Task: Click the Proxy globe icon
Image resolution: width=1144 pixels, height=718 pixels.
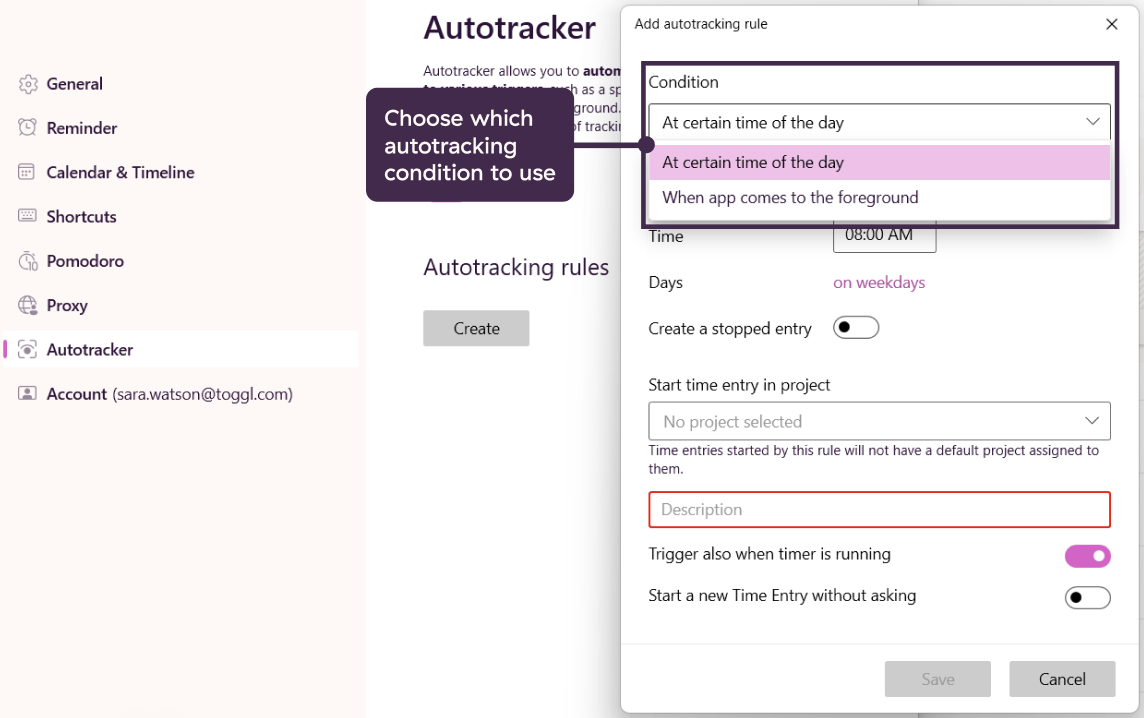Action: coord(28,305)
